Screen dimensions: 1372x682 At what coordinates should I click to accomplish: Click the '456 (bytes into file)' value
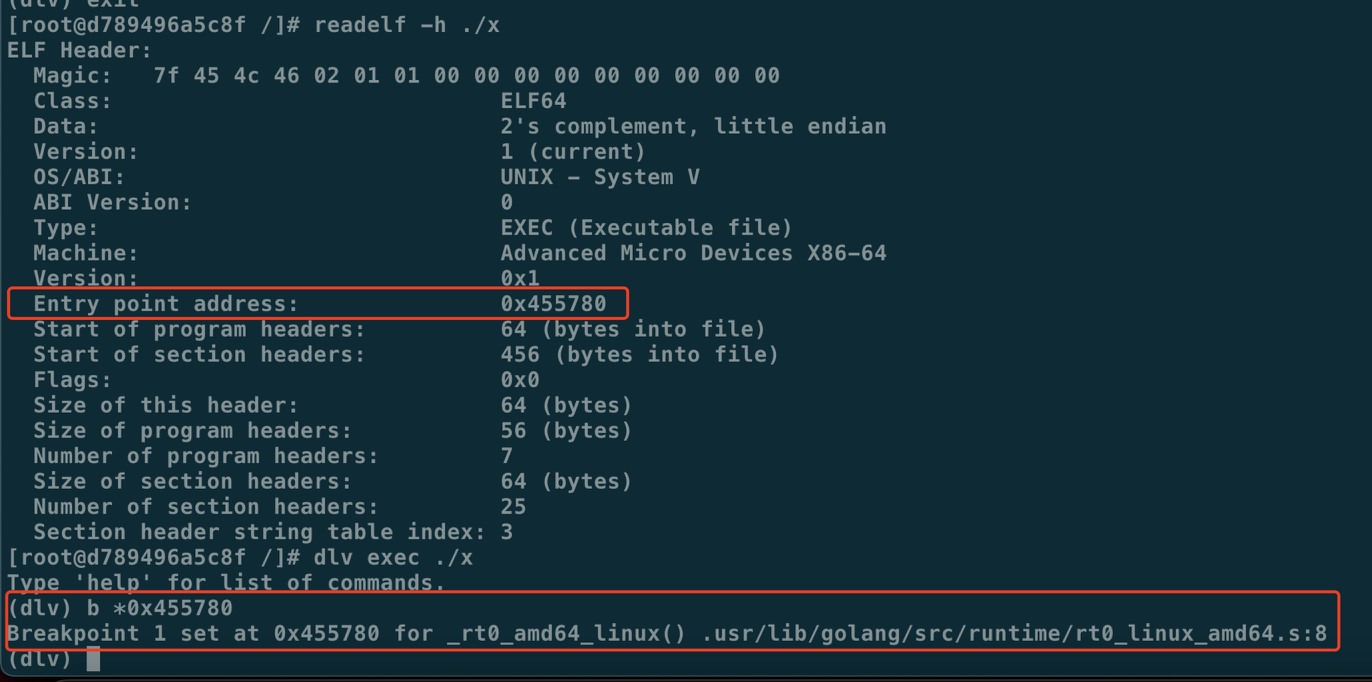click(x=640, y=355)
